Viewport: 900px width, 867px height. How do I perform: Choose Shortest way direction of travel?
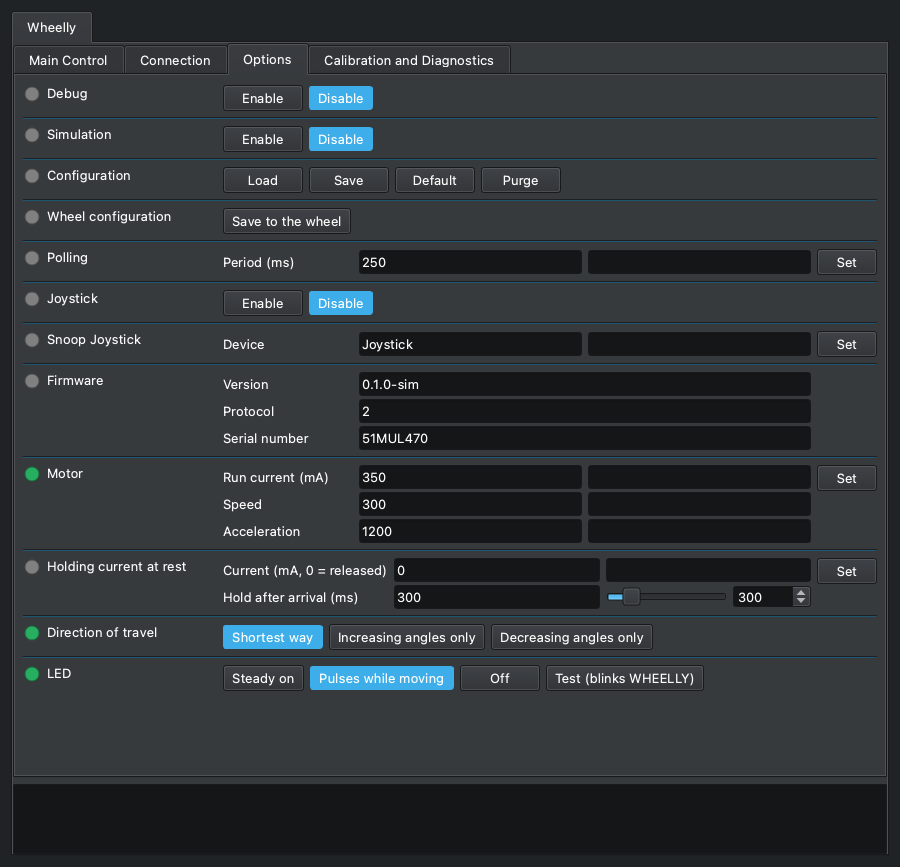coord(273,637)
